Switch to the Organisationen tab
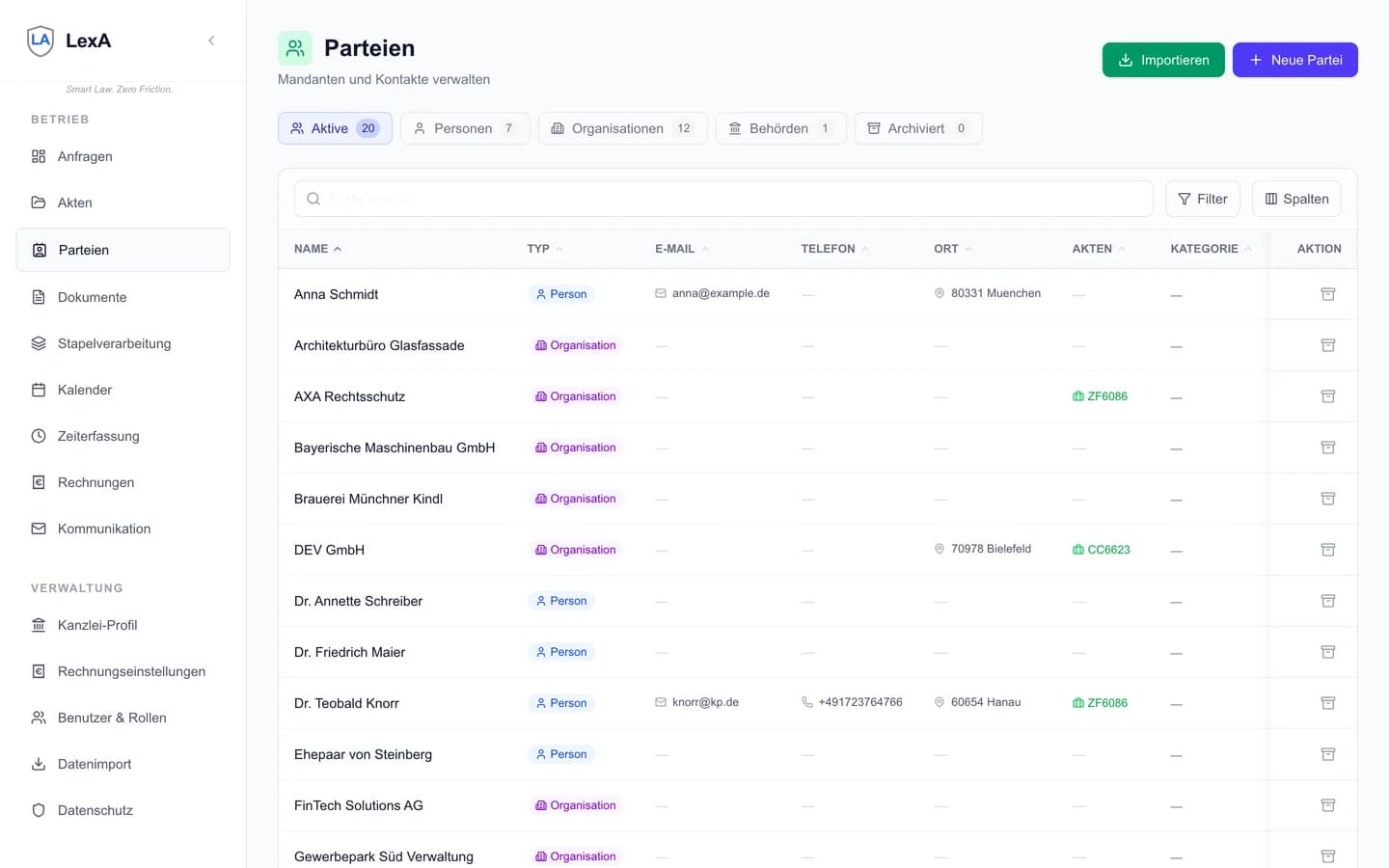 click(x=622, y=128)
